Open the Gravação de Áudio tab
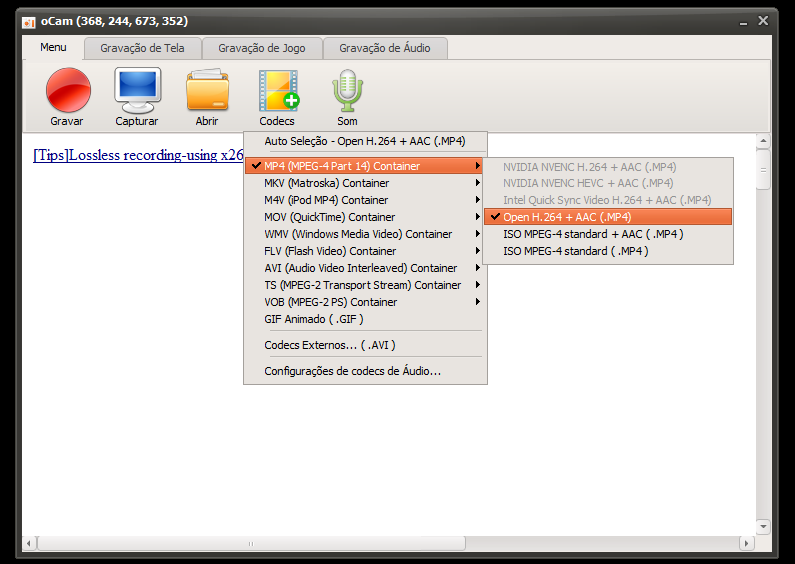Screen dimensions: 795x564 tap(385, 48)
